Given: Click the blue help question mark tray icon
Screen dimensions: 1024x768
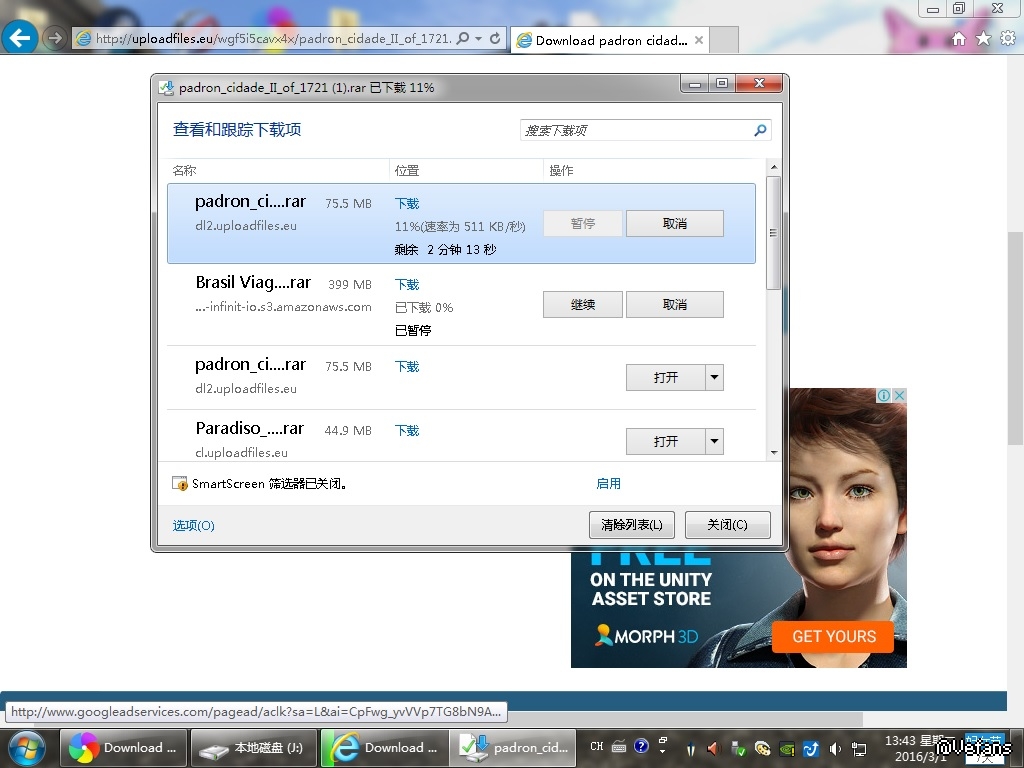Looking at the screenshot, I should [641, 746].
